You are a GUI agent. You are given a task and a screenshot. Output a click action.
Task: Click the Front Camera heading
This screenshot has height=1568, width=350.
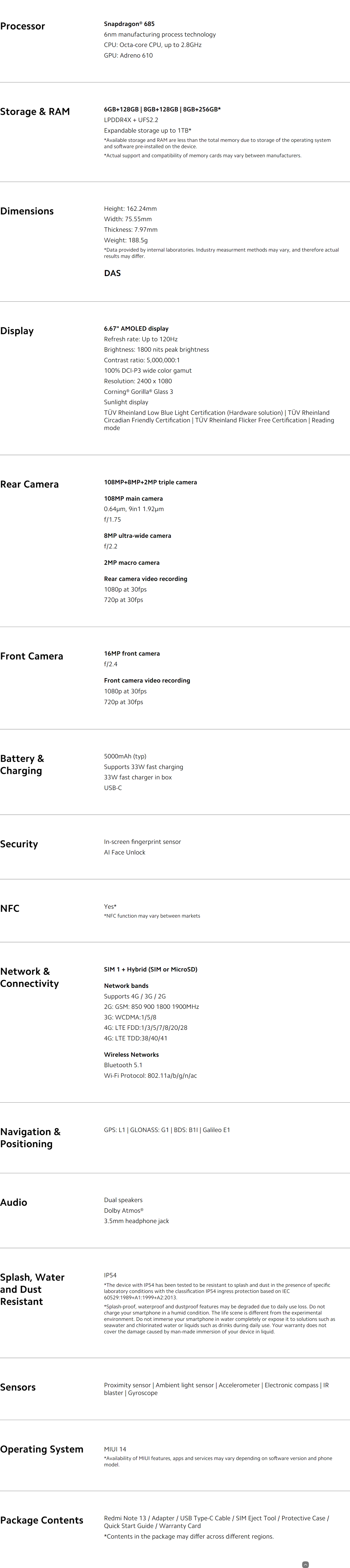(x=32, y=656)
